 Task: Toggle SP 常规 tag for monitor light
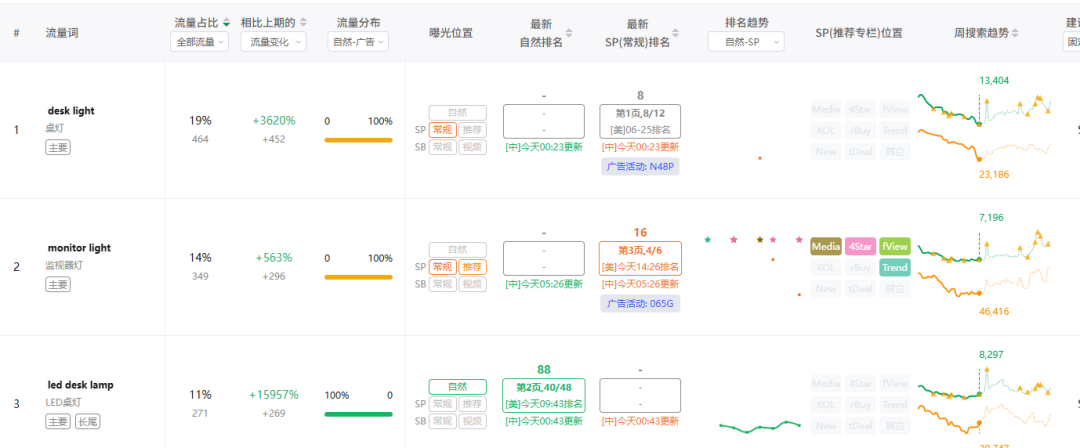(442, 267)
